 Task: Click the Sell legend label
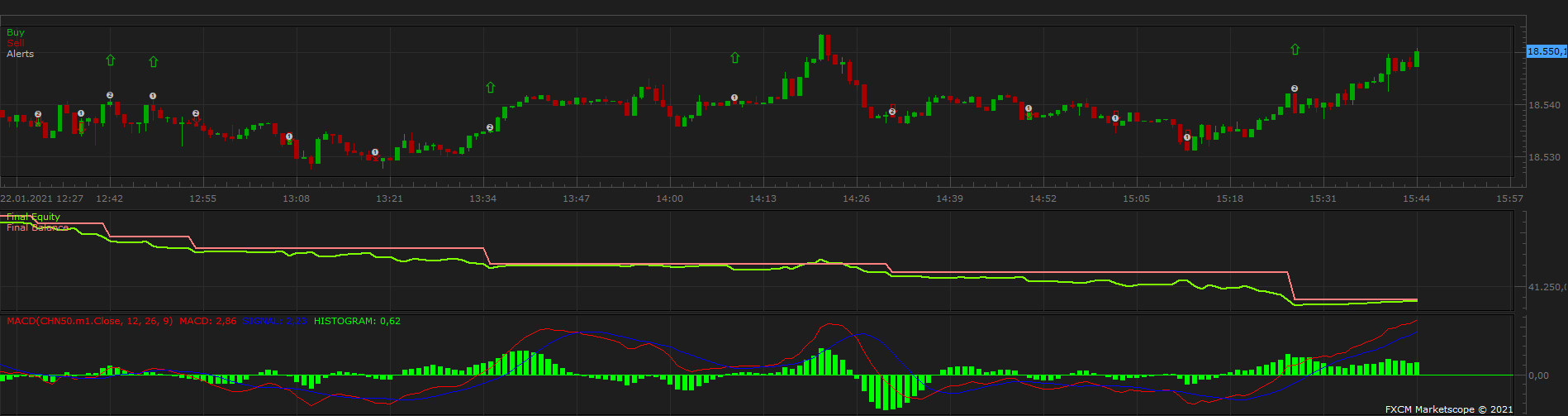(16, 43)
